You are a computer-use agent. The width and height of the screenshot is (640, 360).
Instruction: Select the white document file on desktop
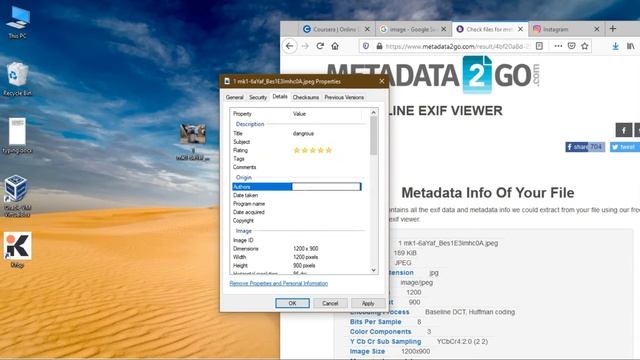click(x=17, y=136)
